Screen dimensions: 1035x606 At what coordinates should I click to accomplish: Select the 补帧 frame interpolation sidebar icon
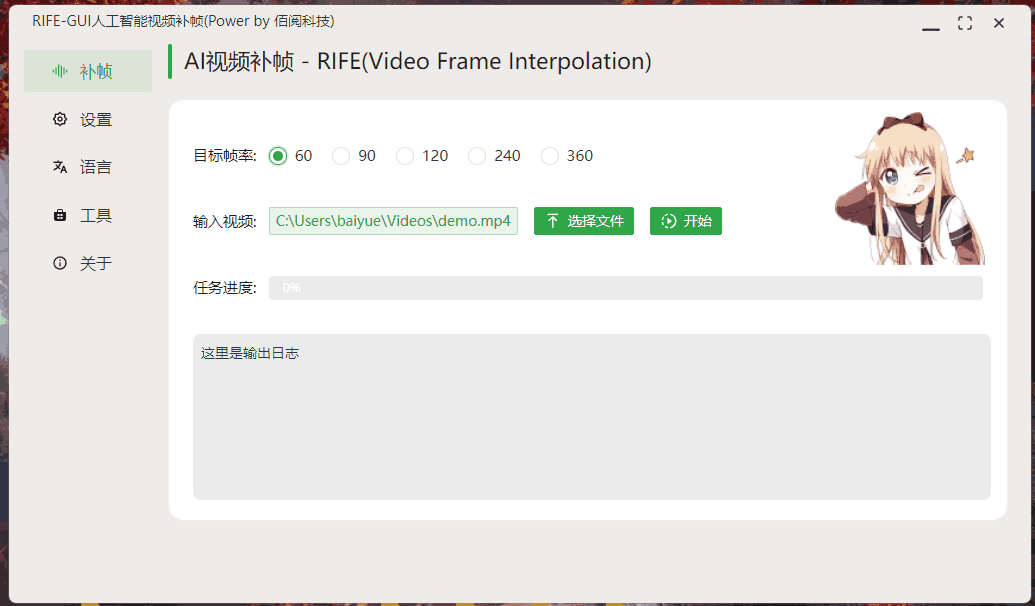60,71
